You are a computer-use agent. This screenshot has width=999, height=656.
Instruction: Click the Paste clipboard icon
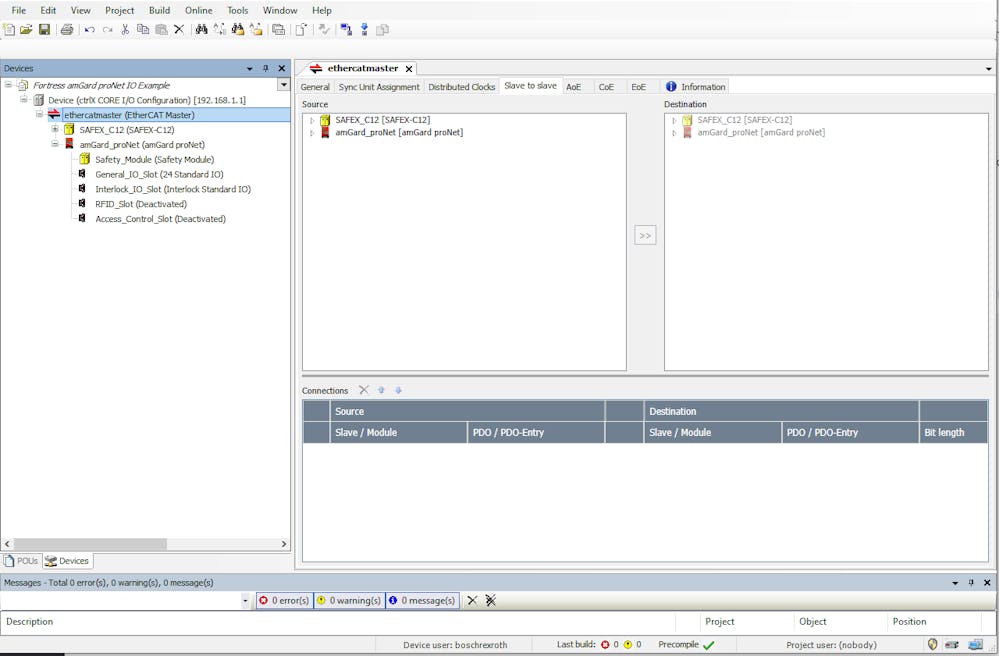click(161, 29)
